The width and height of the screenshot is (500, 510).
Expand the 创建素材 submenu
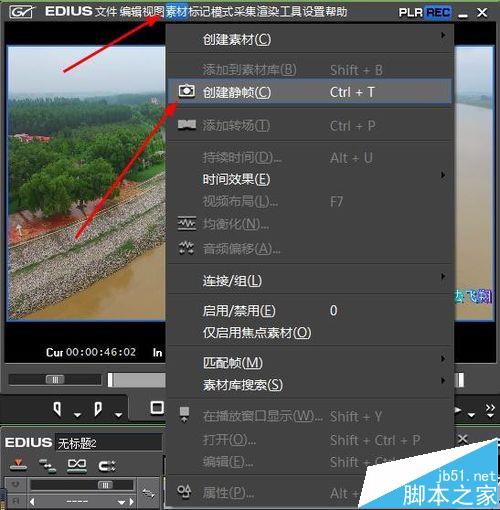pos(309,40)
